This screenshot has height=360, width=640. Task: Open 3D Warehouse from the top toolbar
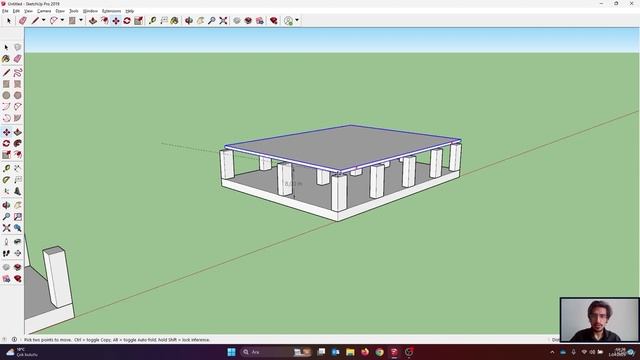pos(248,20)
